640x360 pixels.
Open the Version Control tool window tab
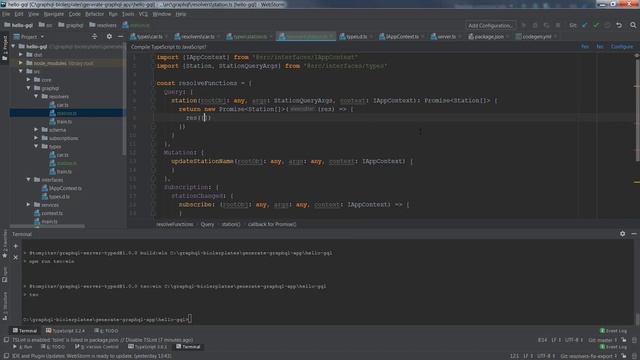coord(96,347)
